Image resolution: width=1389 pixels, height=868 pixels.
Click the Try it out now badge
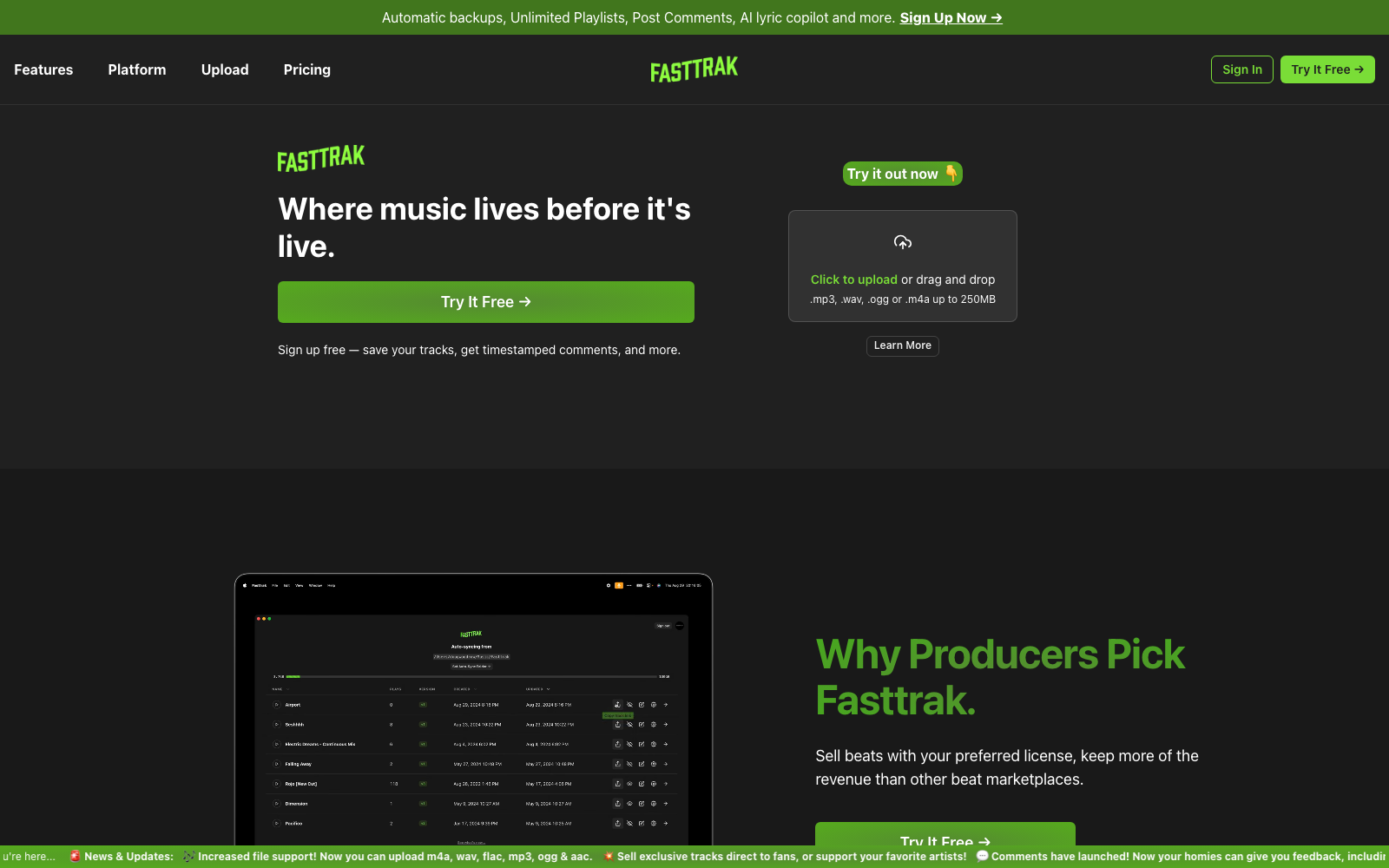(x=903, y=174)
